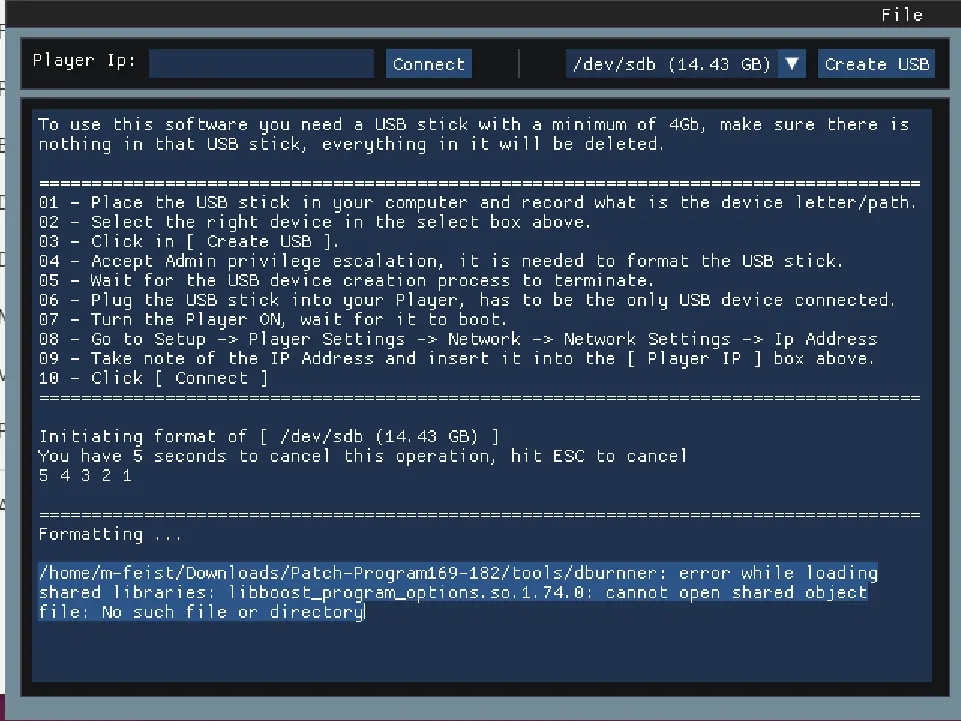Click the ESC to cancel notice line
Viewport: 961px width, 721px height.
(362, 456)
